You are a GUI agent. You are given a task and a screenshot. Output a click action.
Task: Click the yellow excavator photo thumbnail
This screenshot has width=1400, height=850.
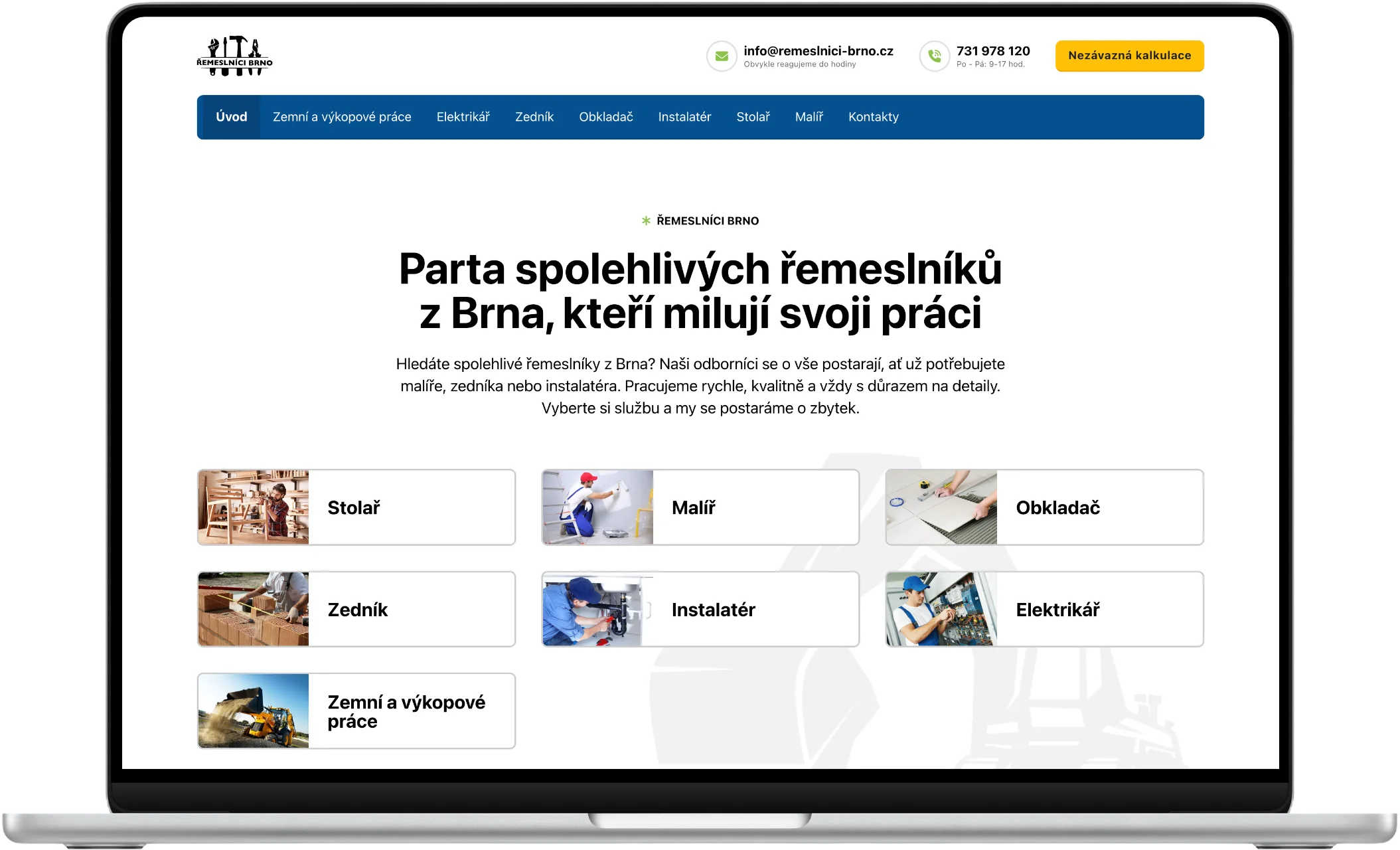pos(254,711)
